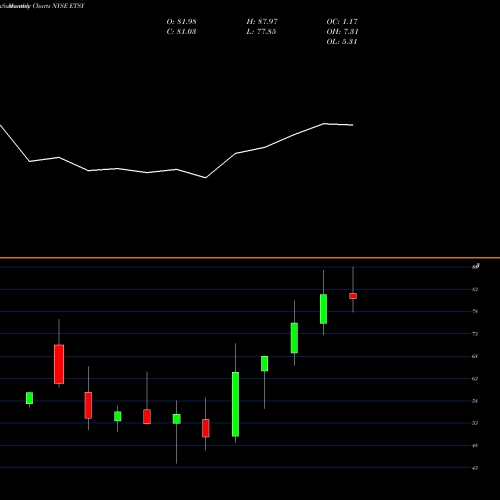Click the first small green candle
This screenshot has height=500, width=500.
[29, 398]
